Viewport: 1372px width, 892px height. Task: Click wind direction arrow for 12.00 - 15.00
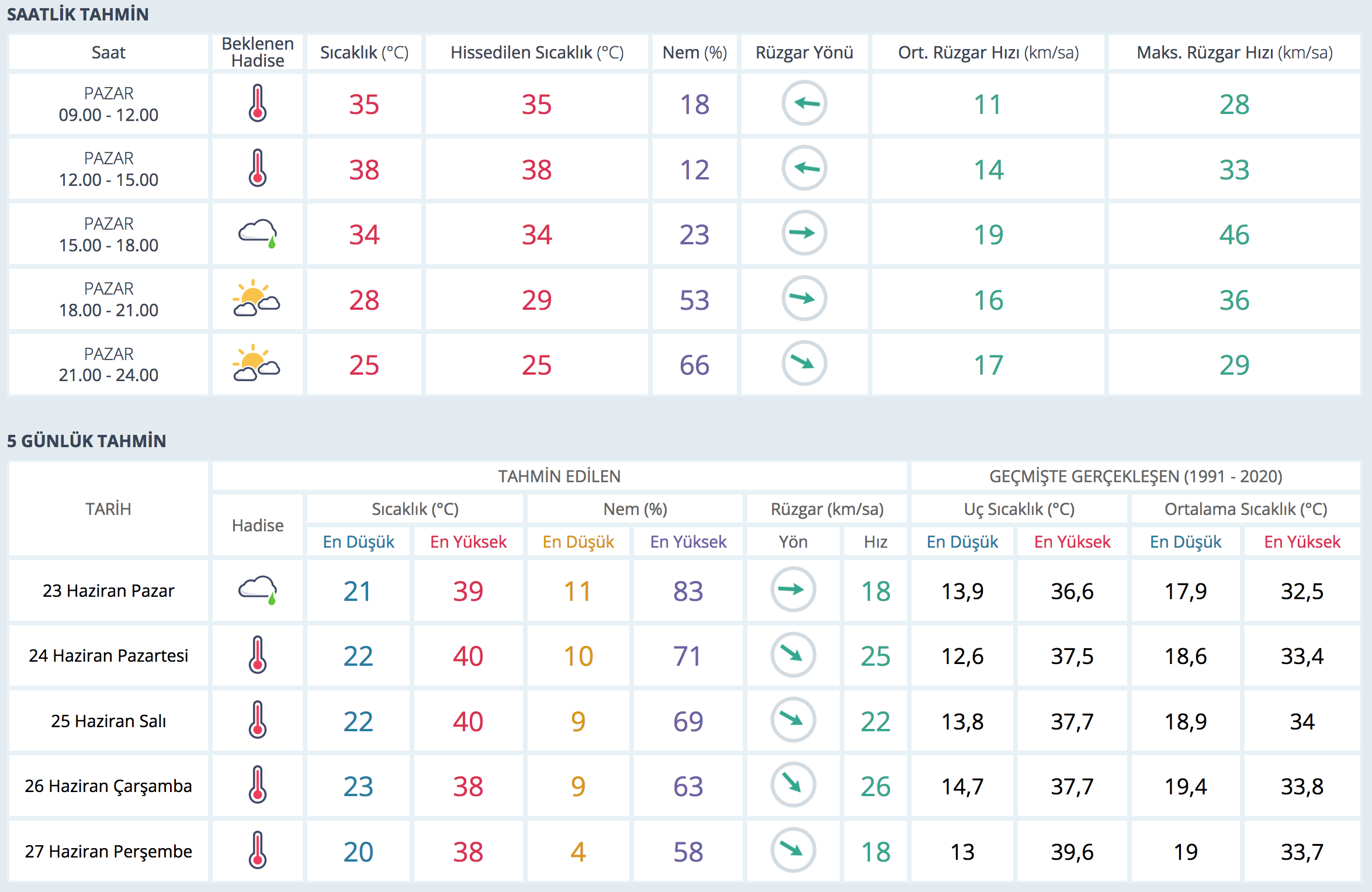(804, 168)
